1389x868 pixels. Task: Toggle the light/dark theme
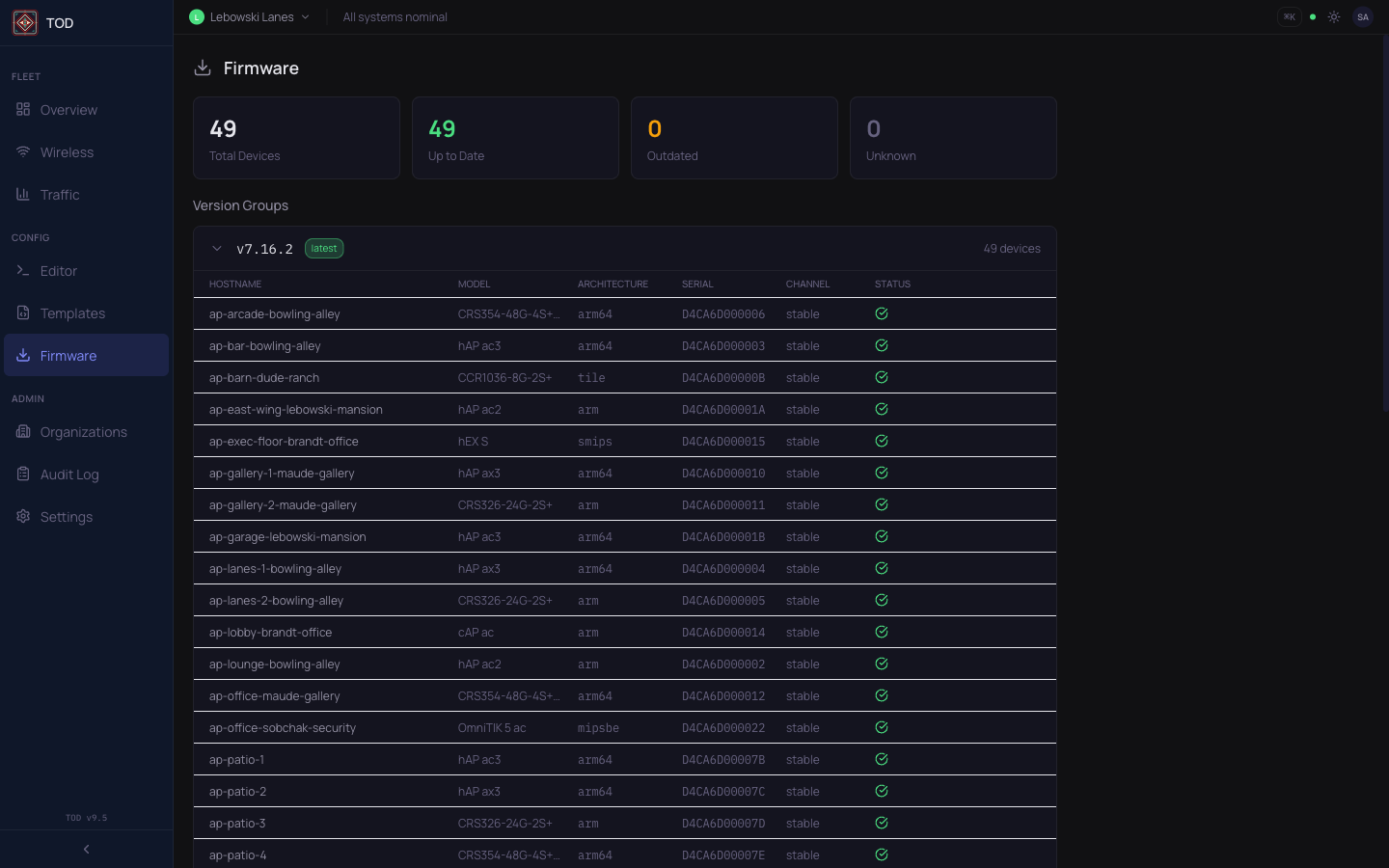(x=1334, y=17)
